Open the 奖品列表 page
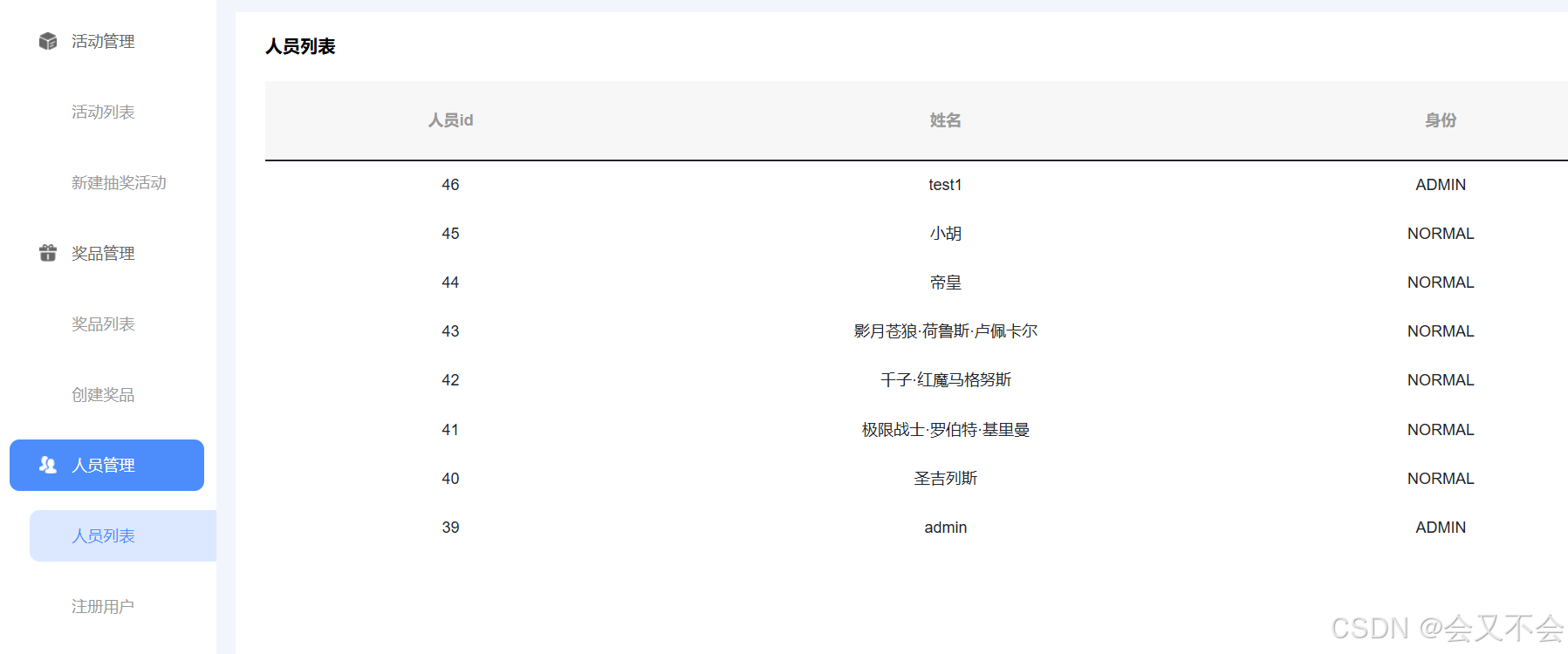1568x654 pixels. [103, 324]
